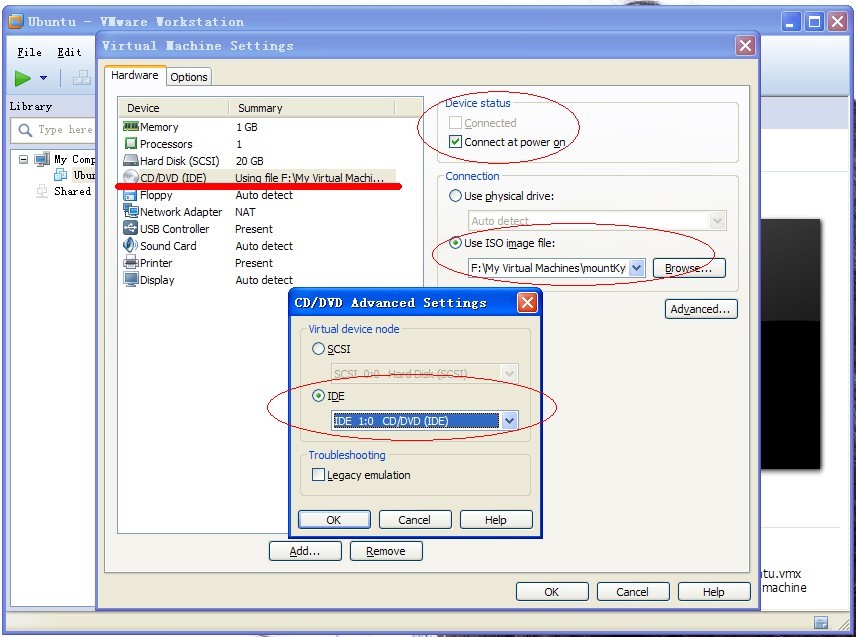This screenshot has width=856, height=637.
Task: Click the Library search field
Action: [54, 130]
